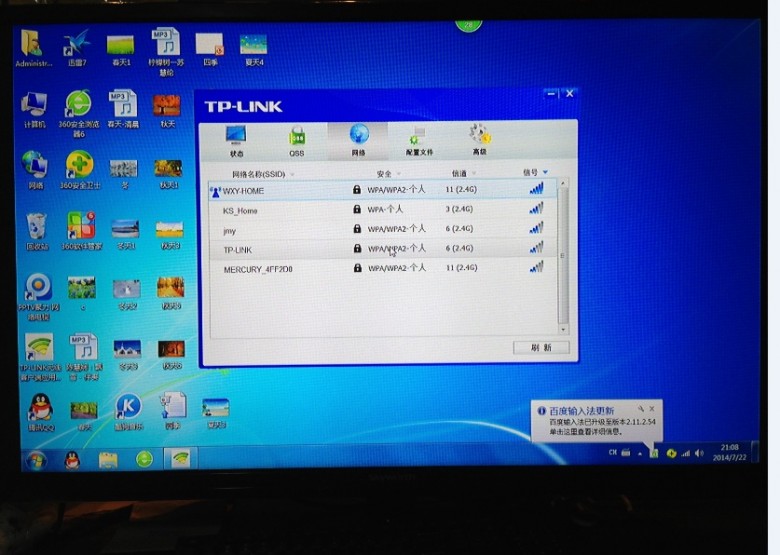Select 酷狗音乐 KuGou desktop icon
Image resolution: width=780 pixels, height=555 pixels.
128,412
